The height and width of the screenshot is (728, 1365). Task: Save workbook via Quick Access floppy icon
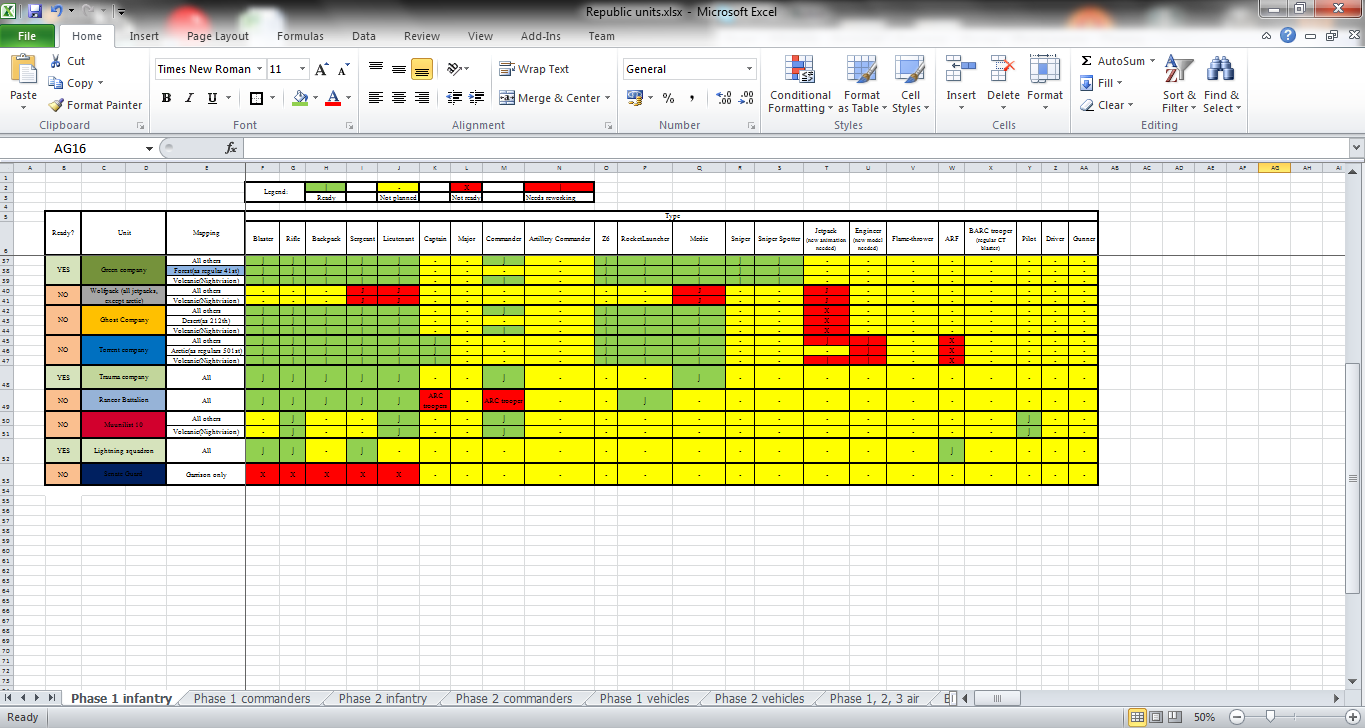[x=35, y=12]
